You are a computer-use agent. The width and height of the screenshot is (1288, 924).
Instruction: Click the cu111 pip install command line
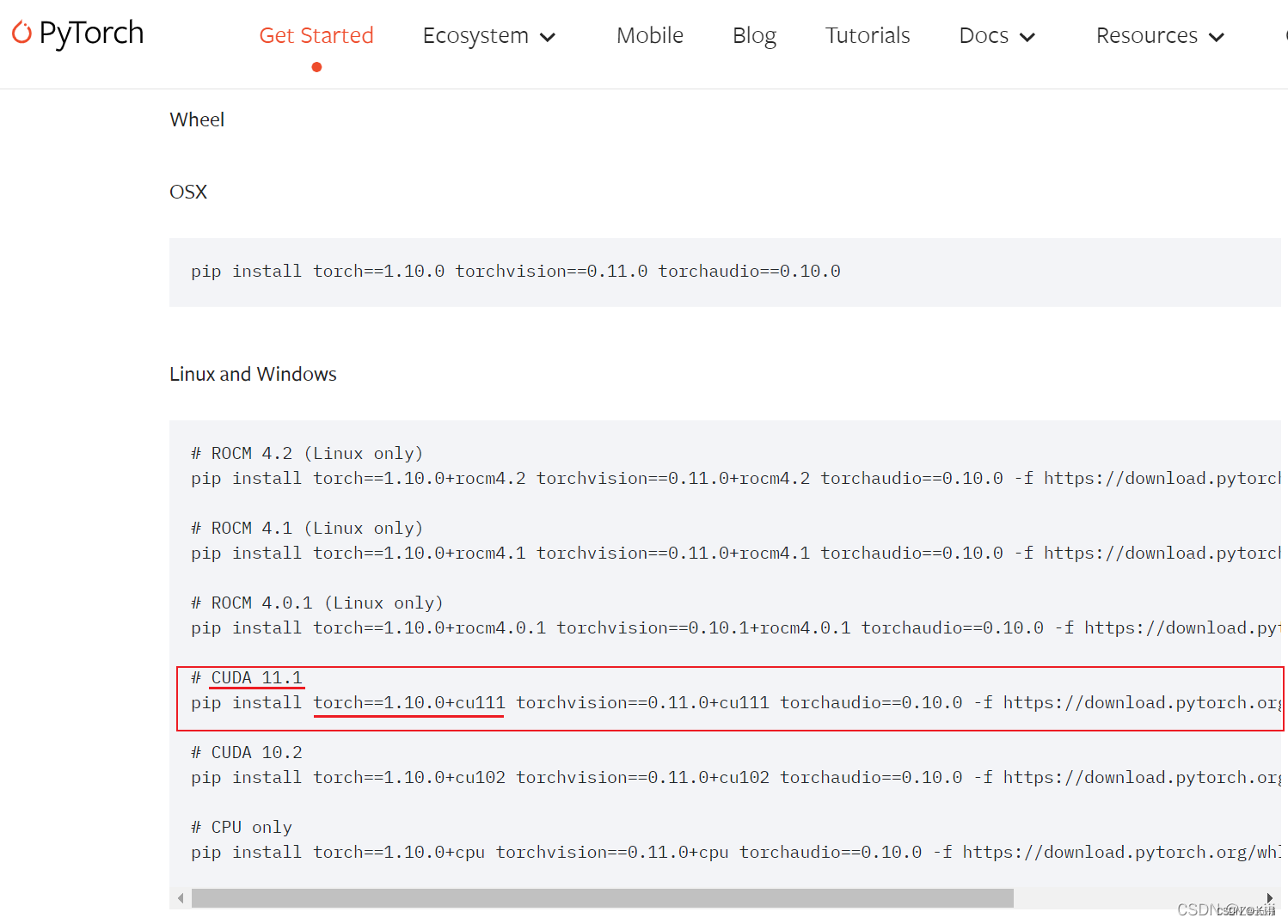[x=736, y=702]
